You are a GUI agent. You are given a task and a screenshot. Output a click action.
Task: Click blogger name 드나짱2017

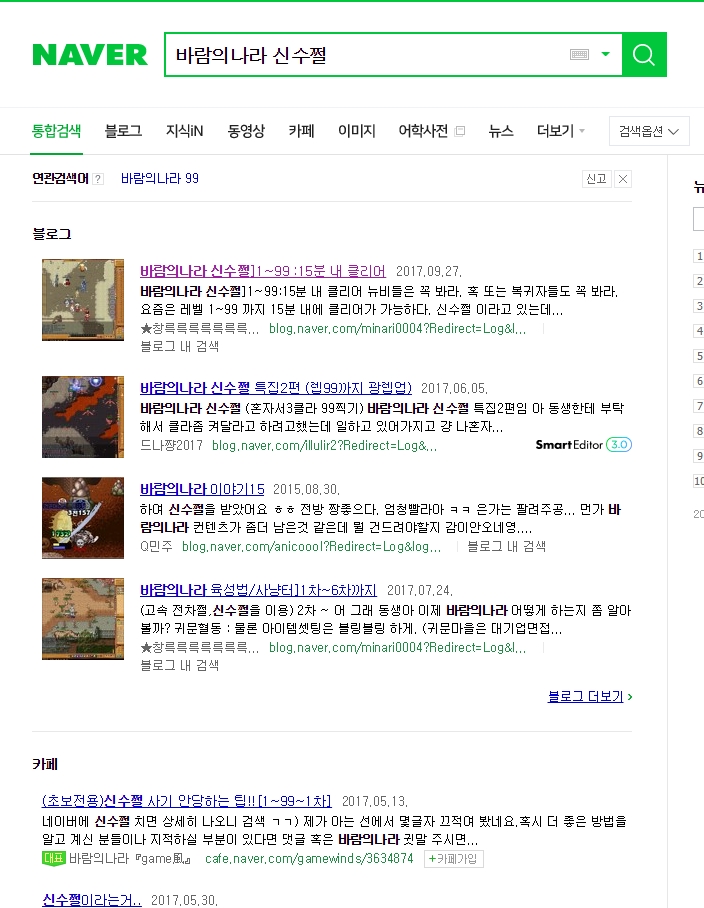point(171,446)
